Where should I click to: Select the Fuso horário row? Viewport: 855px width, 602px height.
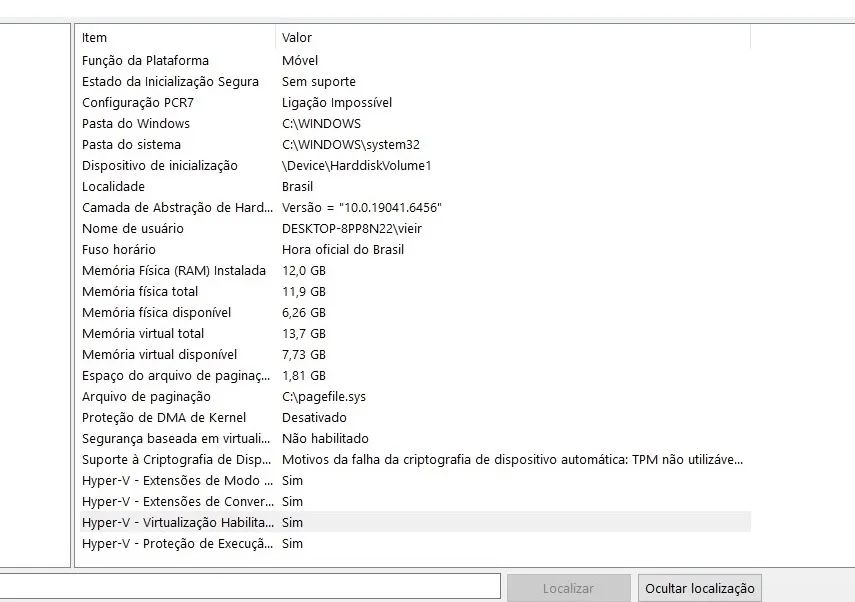point(415,250)
